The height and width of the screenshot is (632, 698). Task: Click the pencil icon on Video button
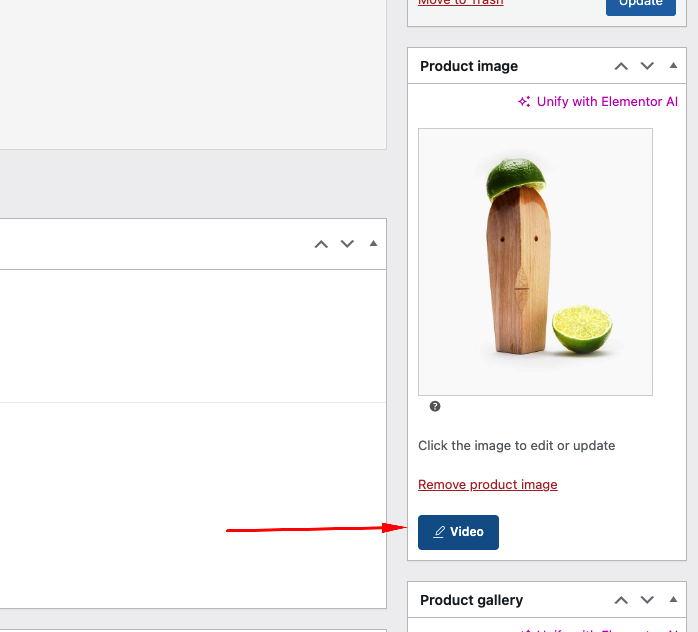[x=439, y=532]
